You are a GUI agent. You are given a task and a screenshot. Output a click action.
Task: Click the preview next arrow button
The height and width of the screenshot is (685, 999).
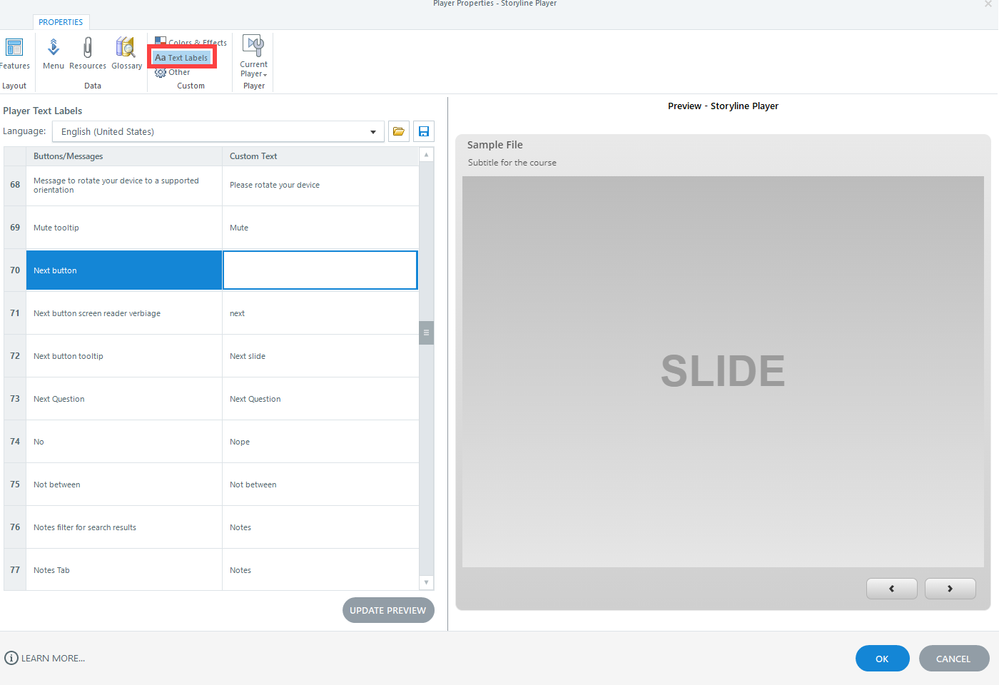point(950,589)
